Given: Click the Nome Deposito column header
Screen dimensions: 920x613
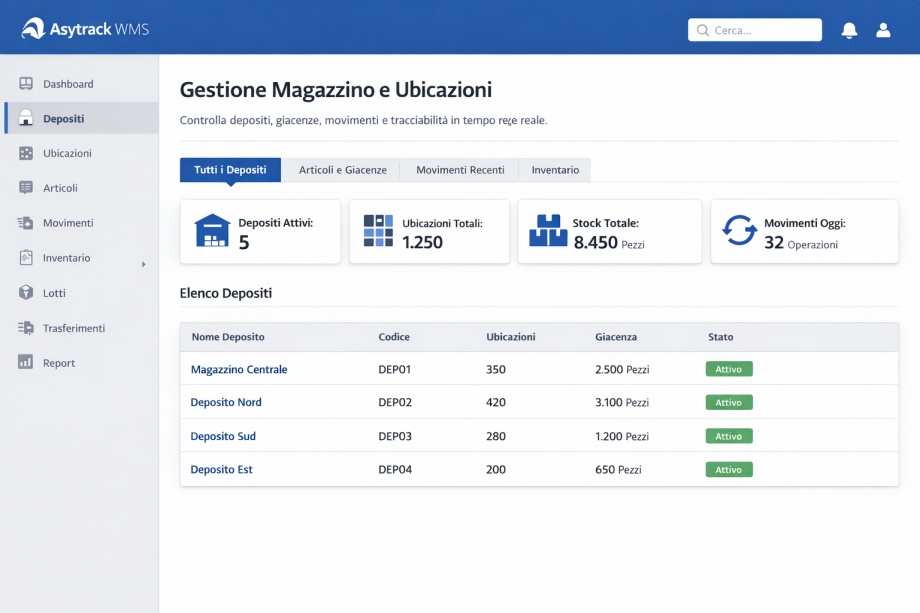Looking at the screenshot, I should point(228,337).
